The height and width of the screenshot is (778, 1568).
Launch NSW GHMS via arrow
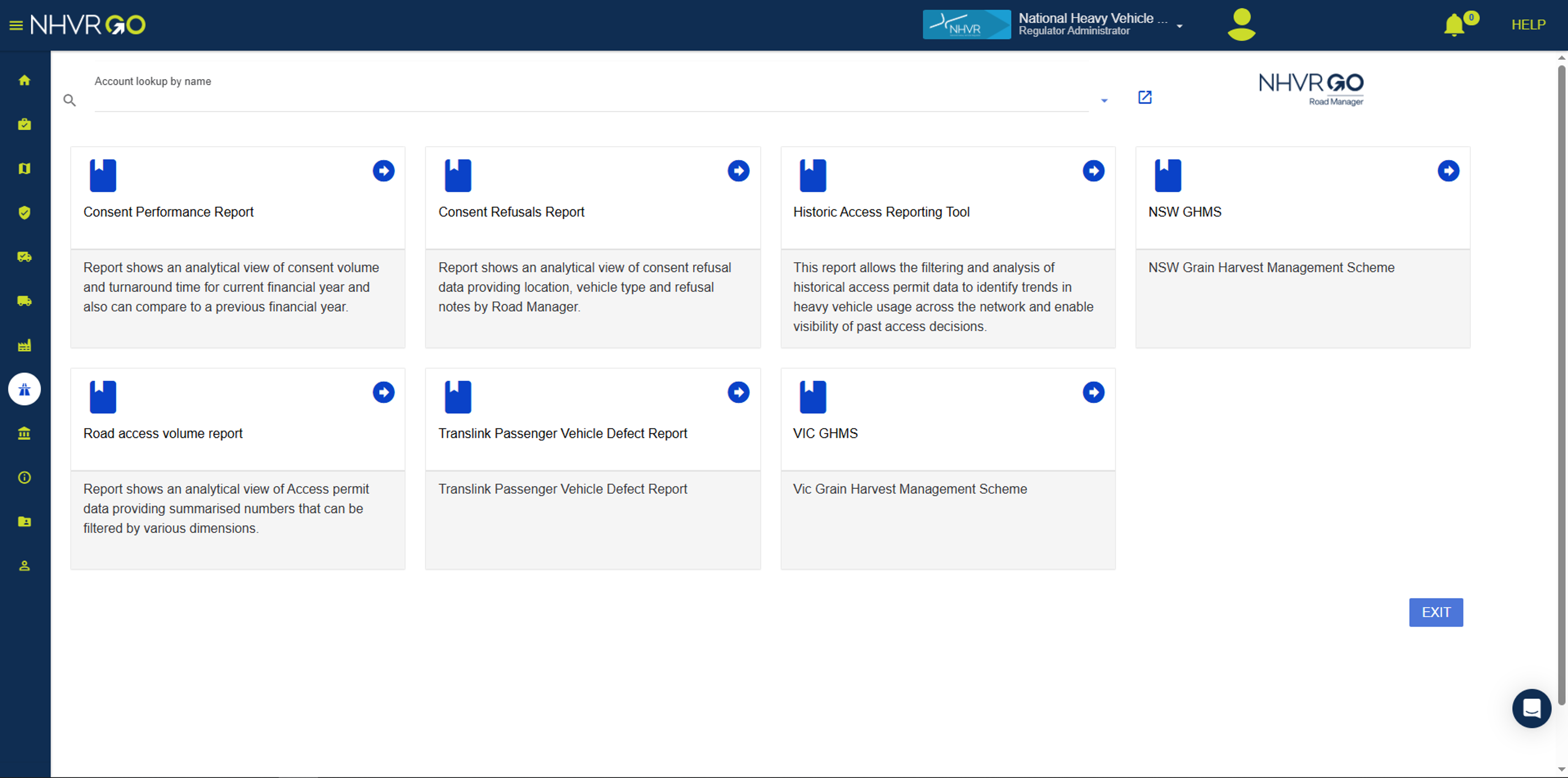pyautogui.click(x=1448, y=171)
